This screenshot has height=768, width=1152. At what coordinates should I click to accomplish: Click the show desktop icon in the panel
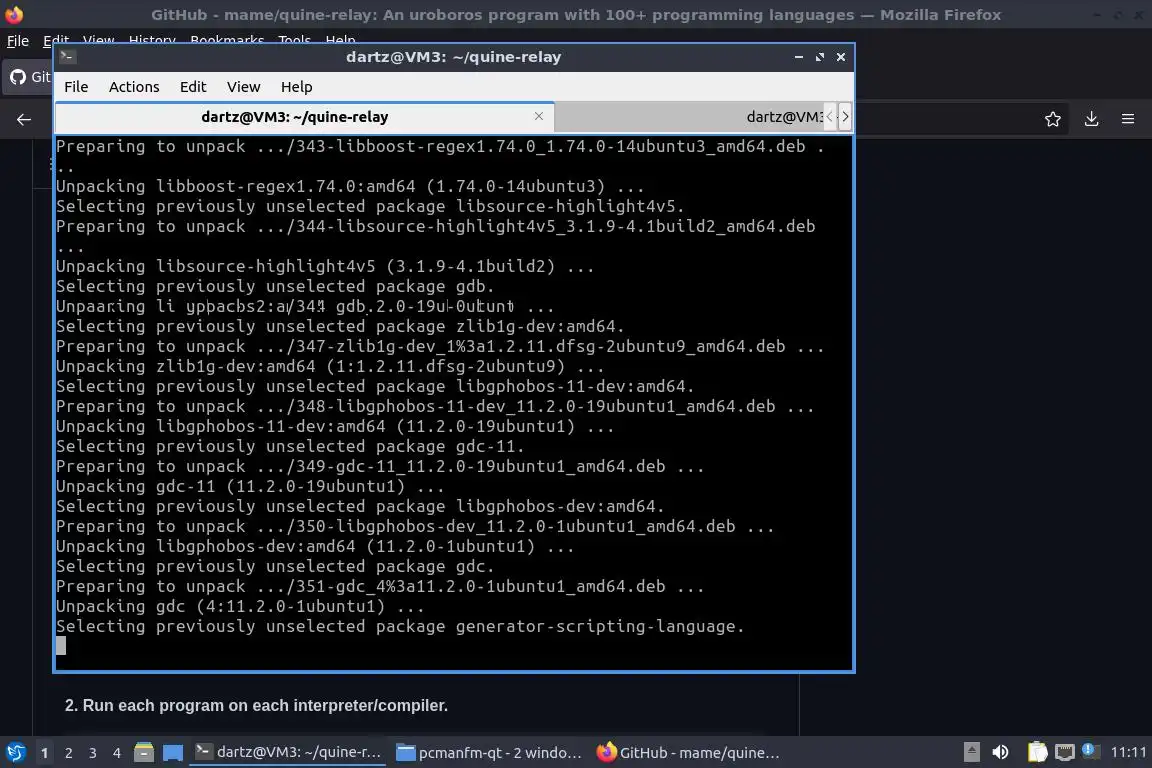tap(173, 753)
